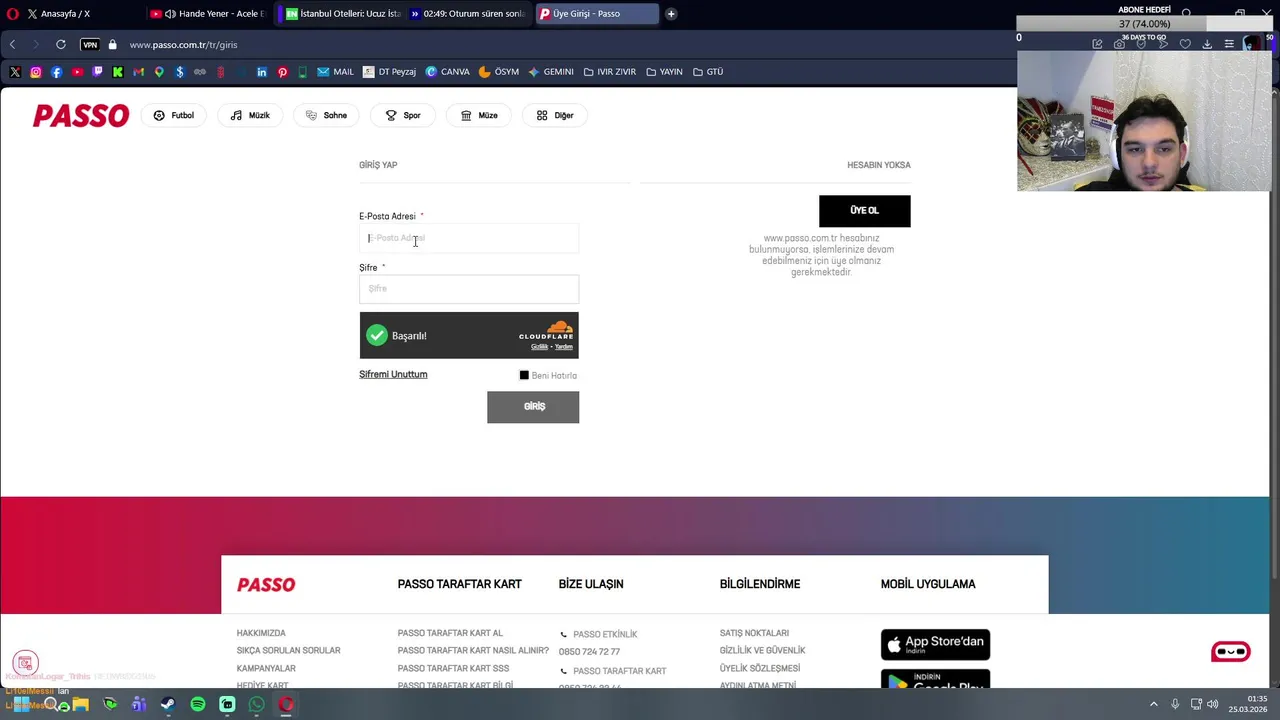This screenshot has width=1280, height=720.
Task: Click the GİRİŞ login button
Action: [533, 407]
